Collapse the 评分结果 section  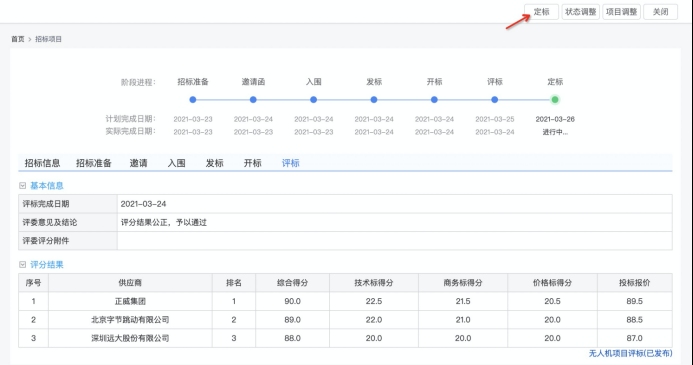pyautogui.click(x=23, y=265)
